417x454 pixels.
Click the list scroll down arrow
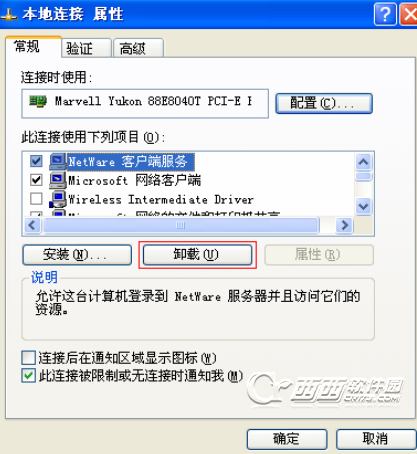click(363, 207)
